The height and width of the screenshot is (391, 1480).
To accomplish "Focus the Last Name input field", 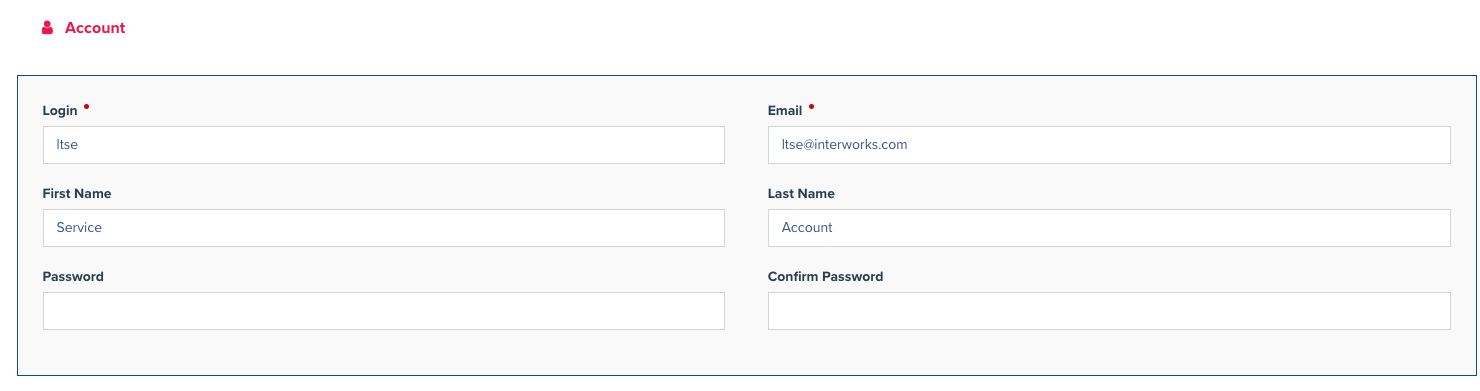I will click(x=1109, y=228).
